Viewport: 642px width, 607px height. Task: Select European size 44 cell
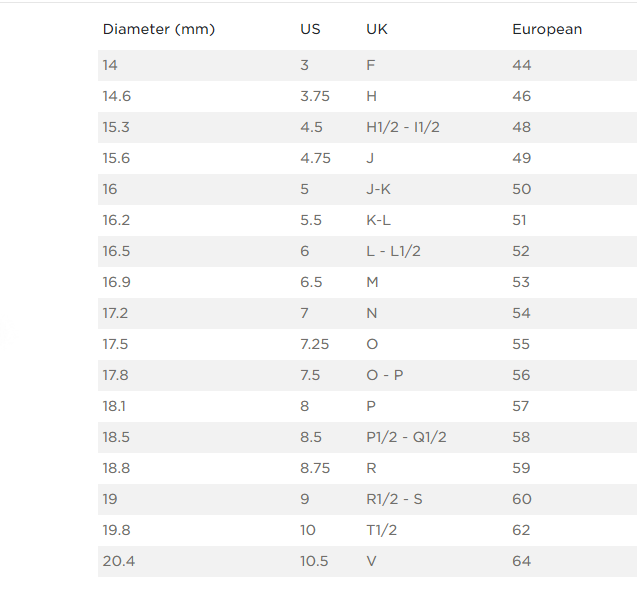click(522, 65)
